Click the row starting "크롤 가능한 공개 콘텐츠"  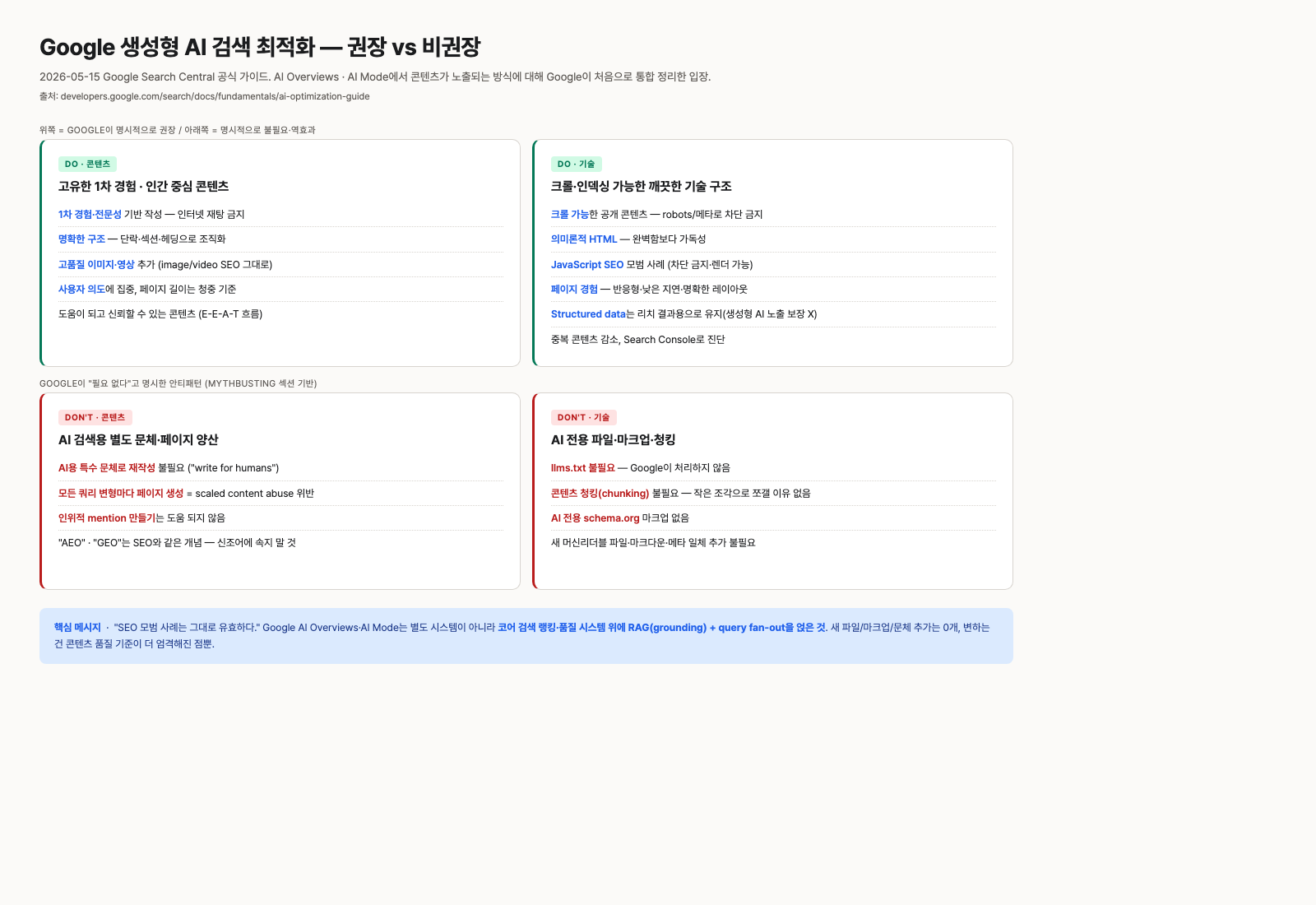773,214
